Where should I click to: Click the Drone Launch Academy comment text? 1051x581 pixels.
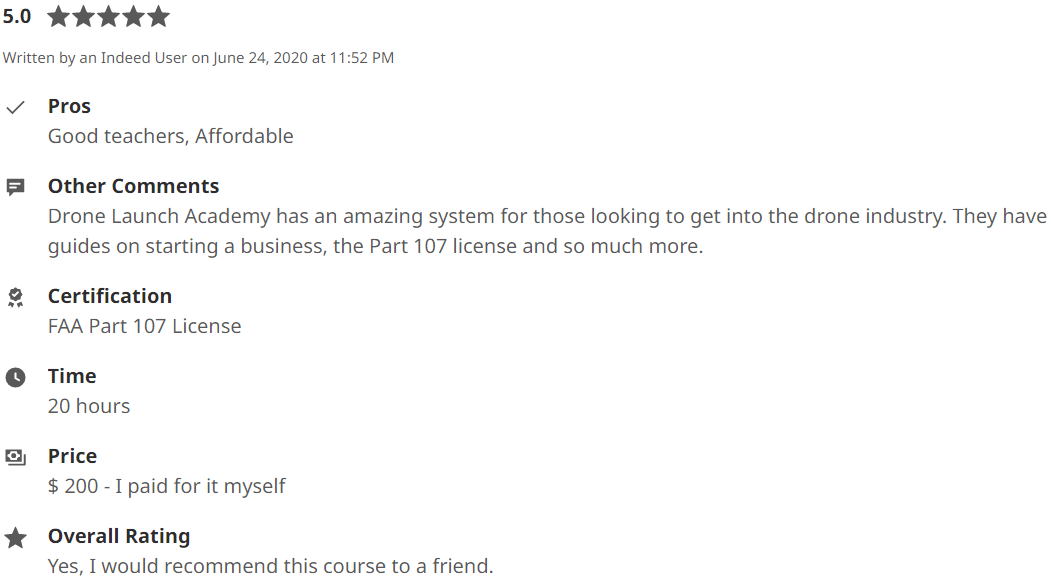[x=547, y=231]
